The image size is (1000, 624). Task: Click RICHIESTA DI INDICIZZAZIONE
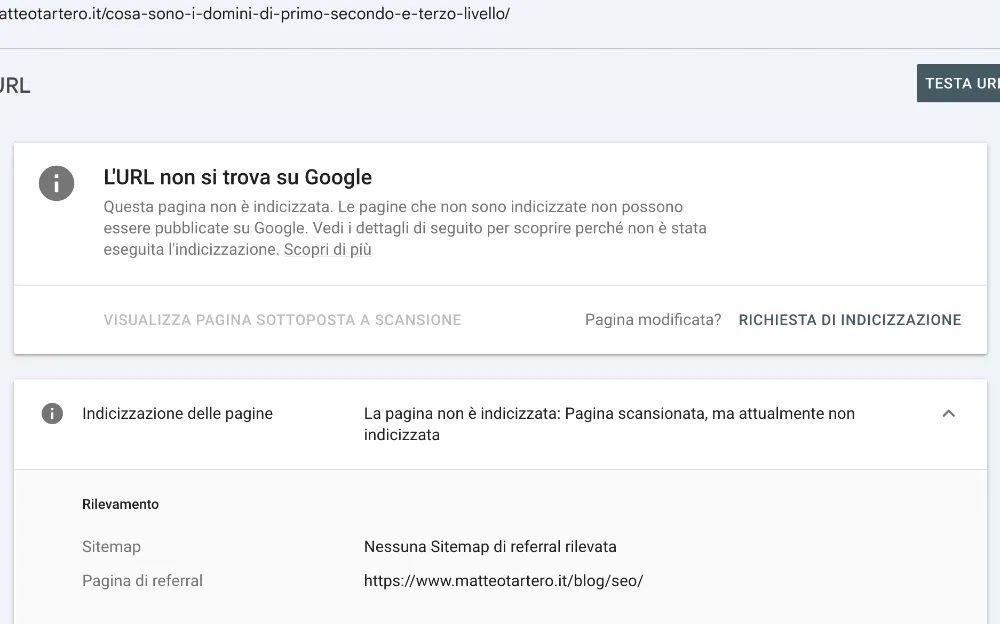coord(849,320)
